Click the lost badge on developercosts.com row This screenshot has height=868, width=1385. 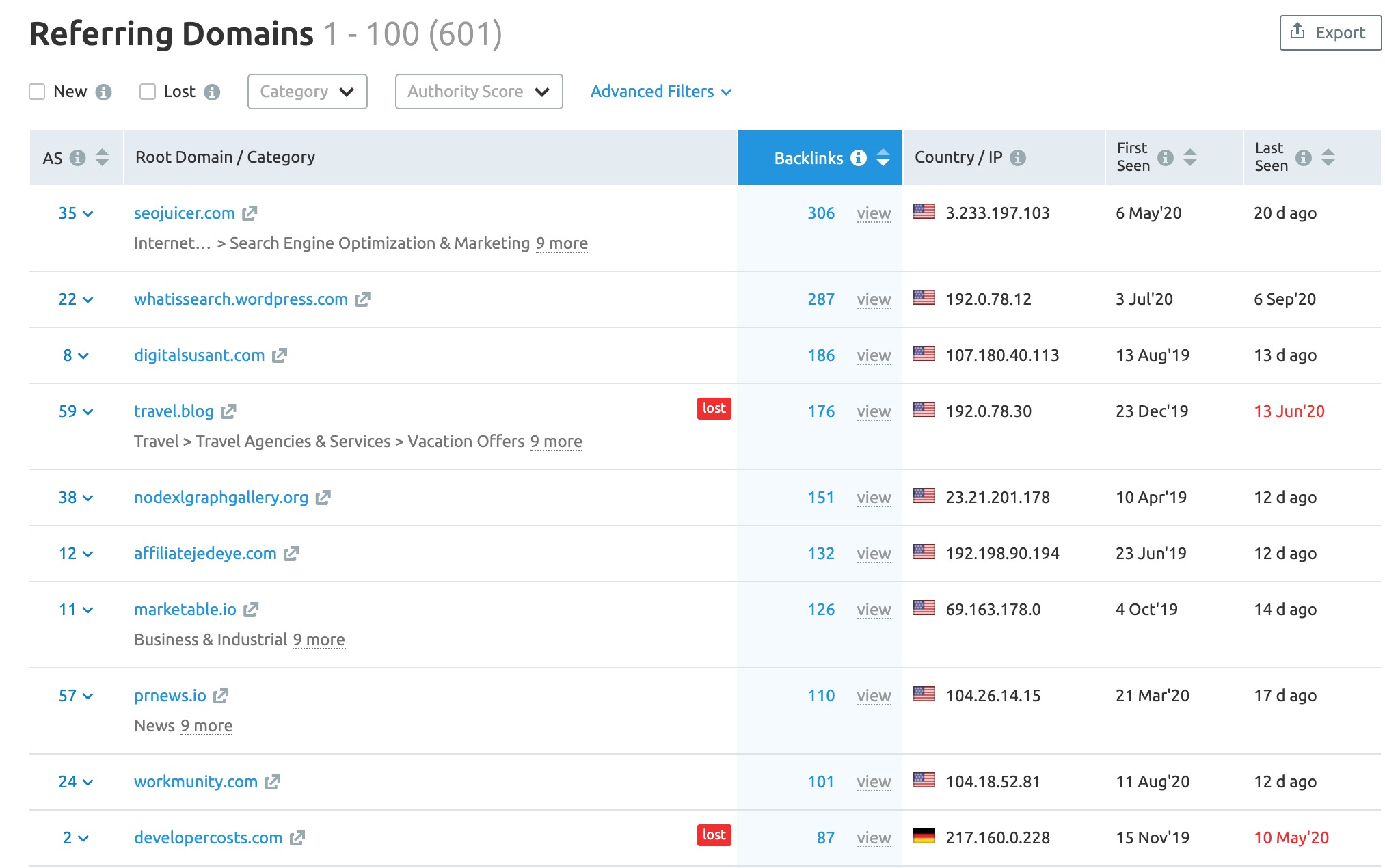[x=714, y=835]
